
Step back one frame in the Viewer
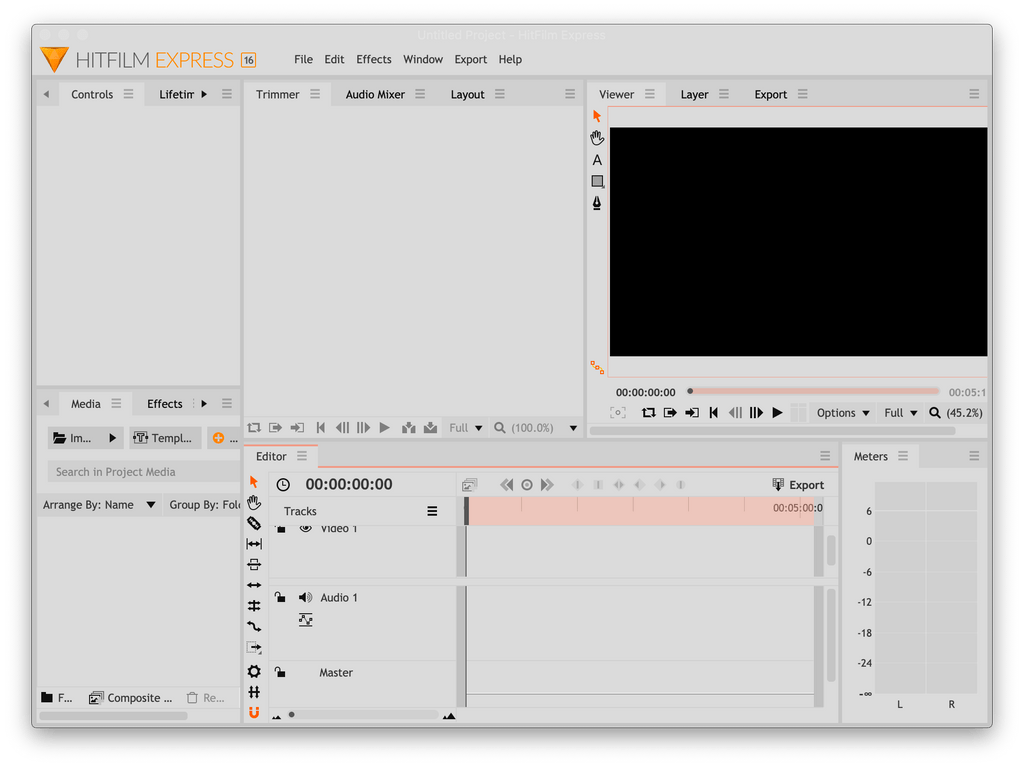coord(735,413)
